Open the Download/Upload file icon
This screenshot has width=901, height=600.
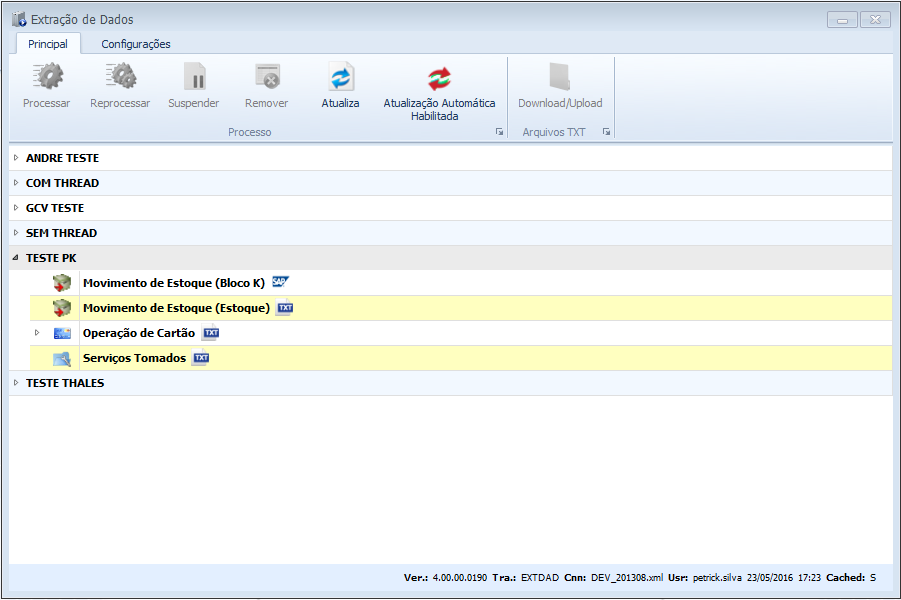coord(560,77)
